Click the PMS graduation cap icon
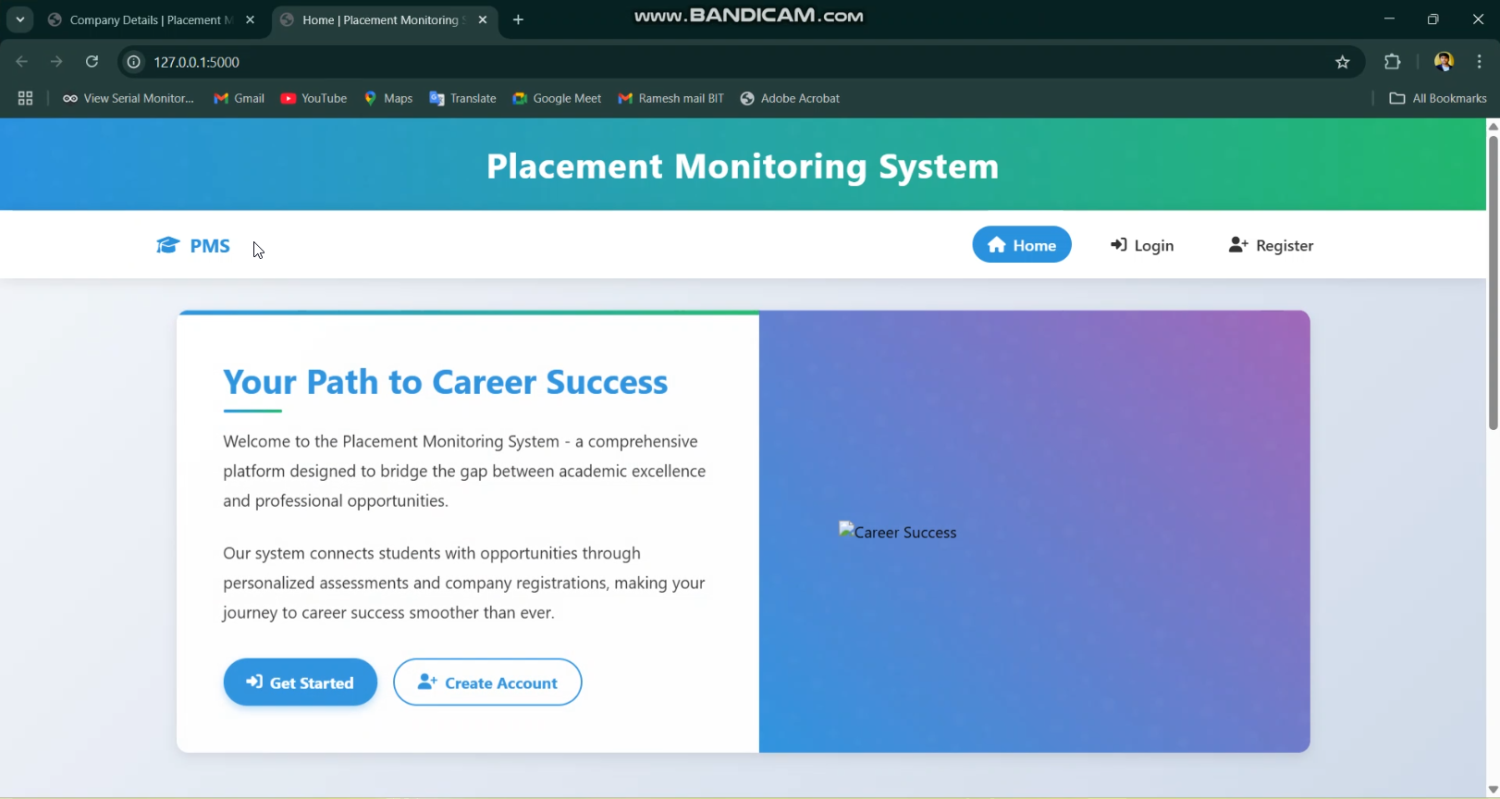Image resolution: width=1500 pixels, height=799 pixels. pyautogui.click(x=167, y=244)
